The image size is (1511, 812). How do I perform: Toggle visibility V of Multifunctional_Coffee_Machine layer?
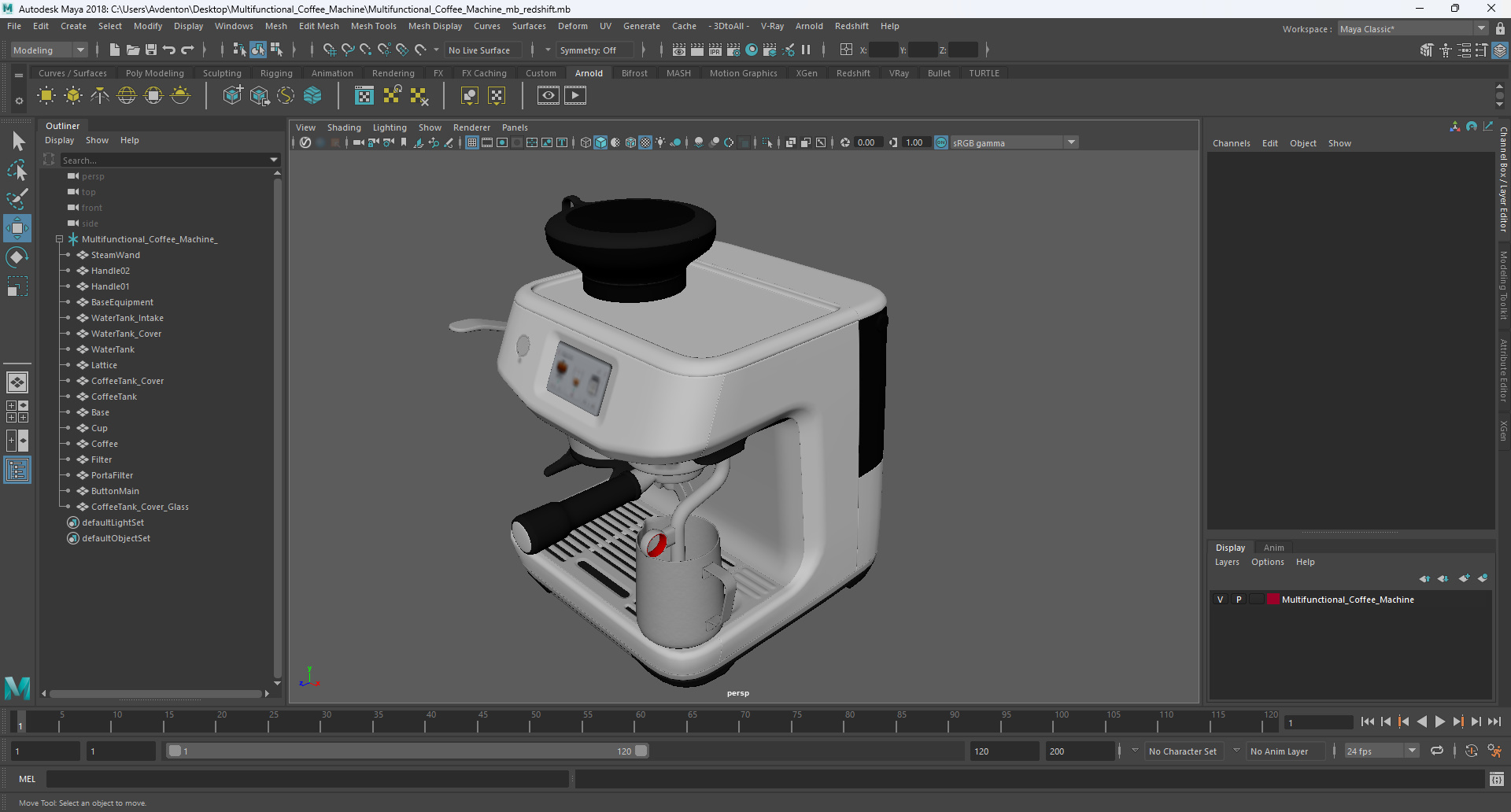click(1221, 600)
